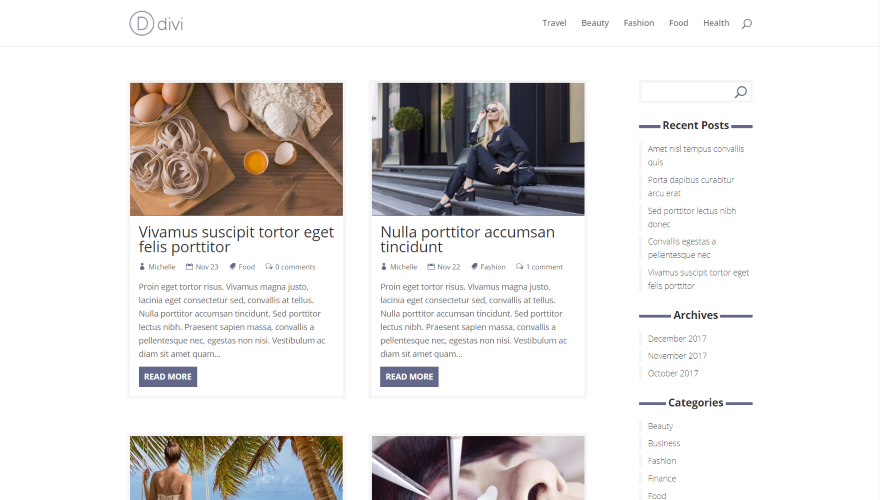880x500 pixels.
Task: Click comment bubble icon beside 1 comment
Action: [x=520, y=267]
